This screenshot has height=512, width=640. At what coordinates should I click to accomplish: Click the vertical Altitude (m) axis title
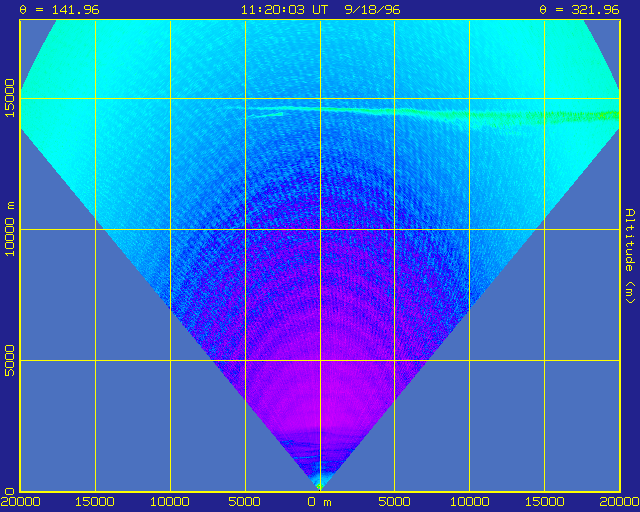[x=630, y=256]
